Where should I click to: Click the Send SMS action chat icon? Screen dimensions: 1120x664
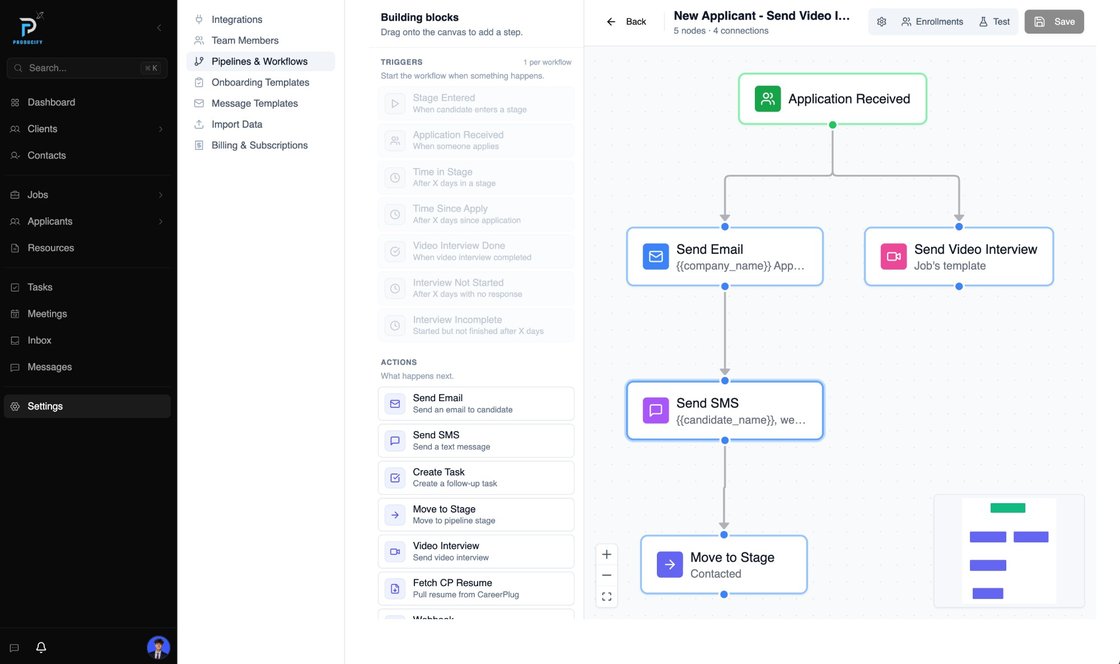click(x=395, y=441)
